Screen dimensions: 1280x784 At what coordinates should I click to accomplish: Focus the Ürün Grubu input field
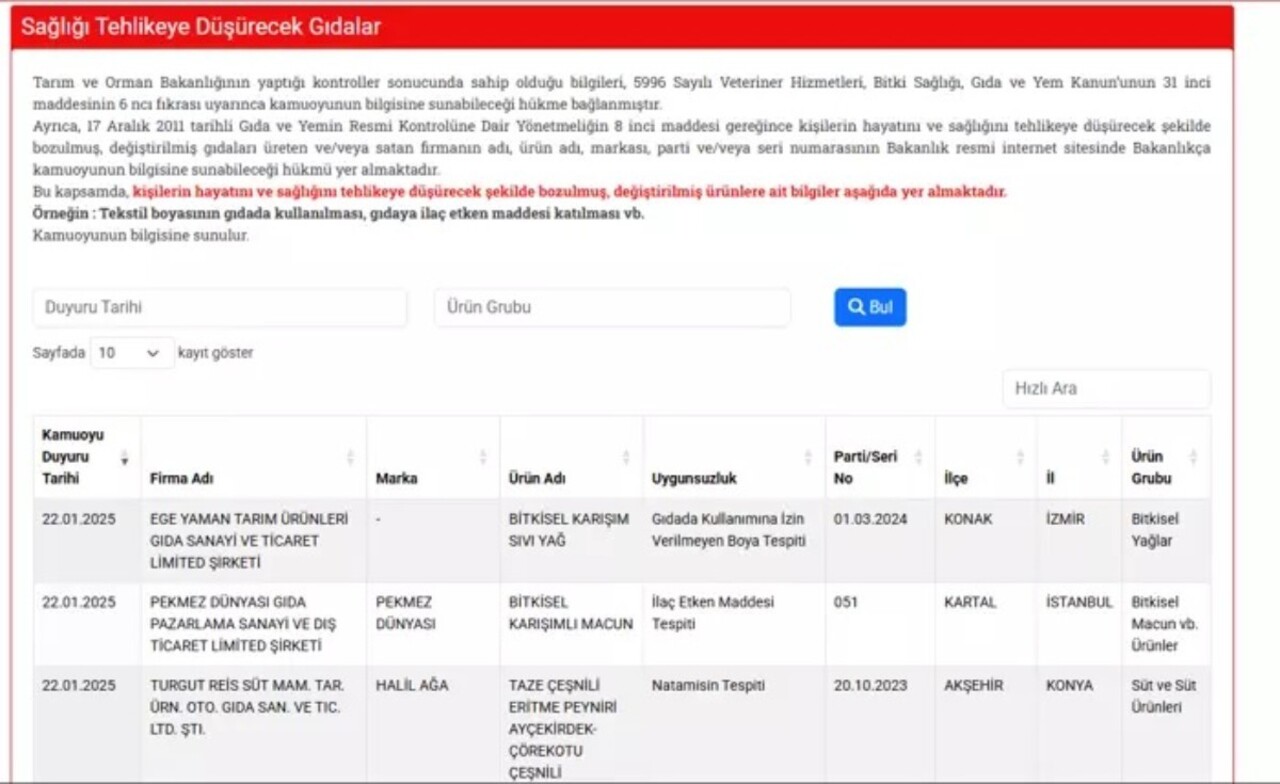tap(612, 307)
